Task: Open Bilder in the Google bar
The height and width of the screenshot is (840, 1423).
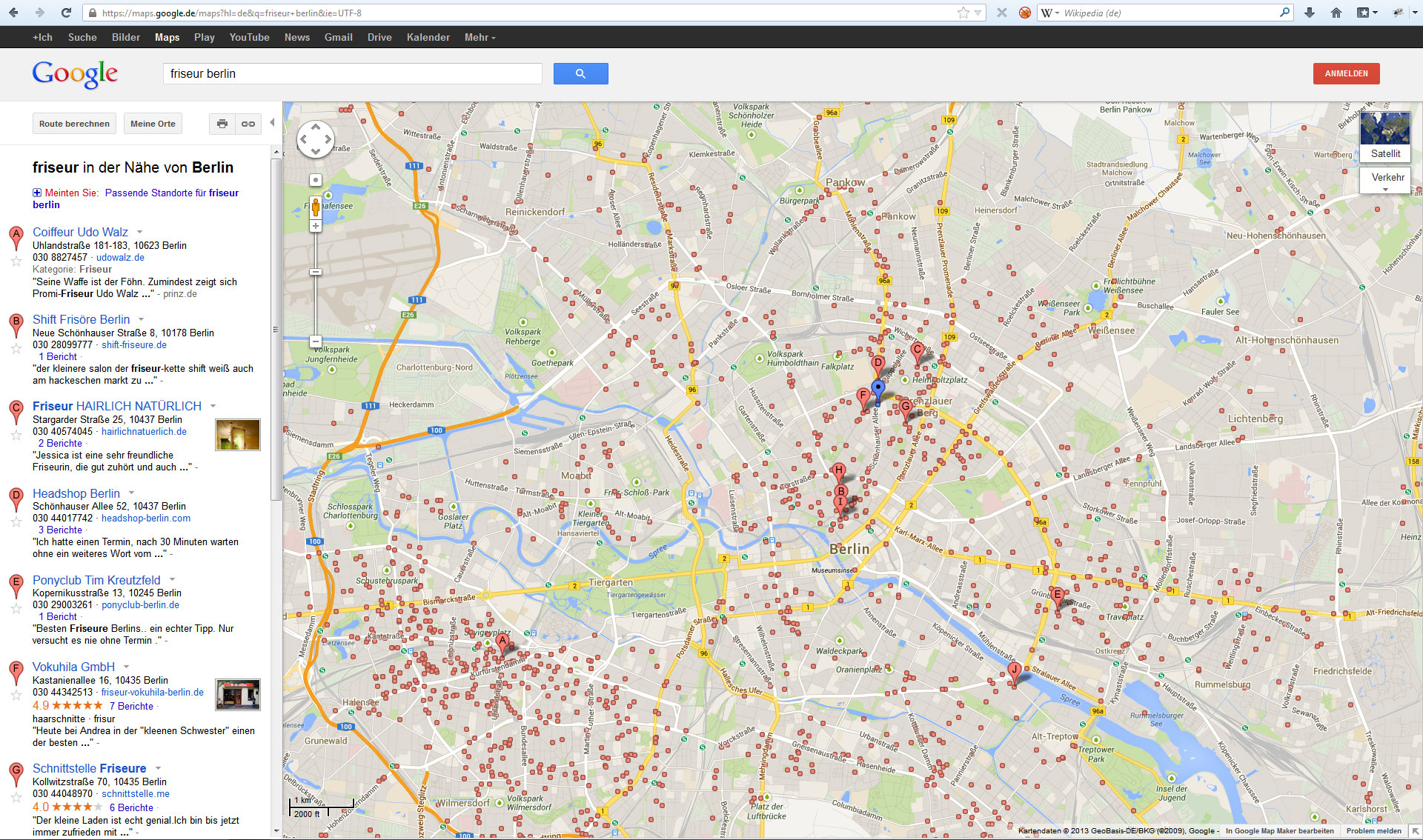Action: click(x=126, y=37)
